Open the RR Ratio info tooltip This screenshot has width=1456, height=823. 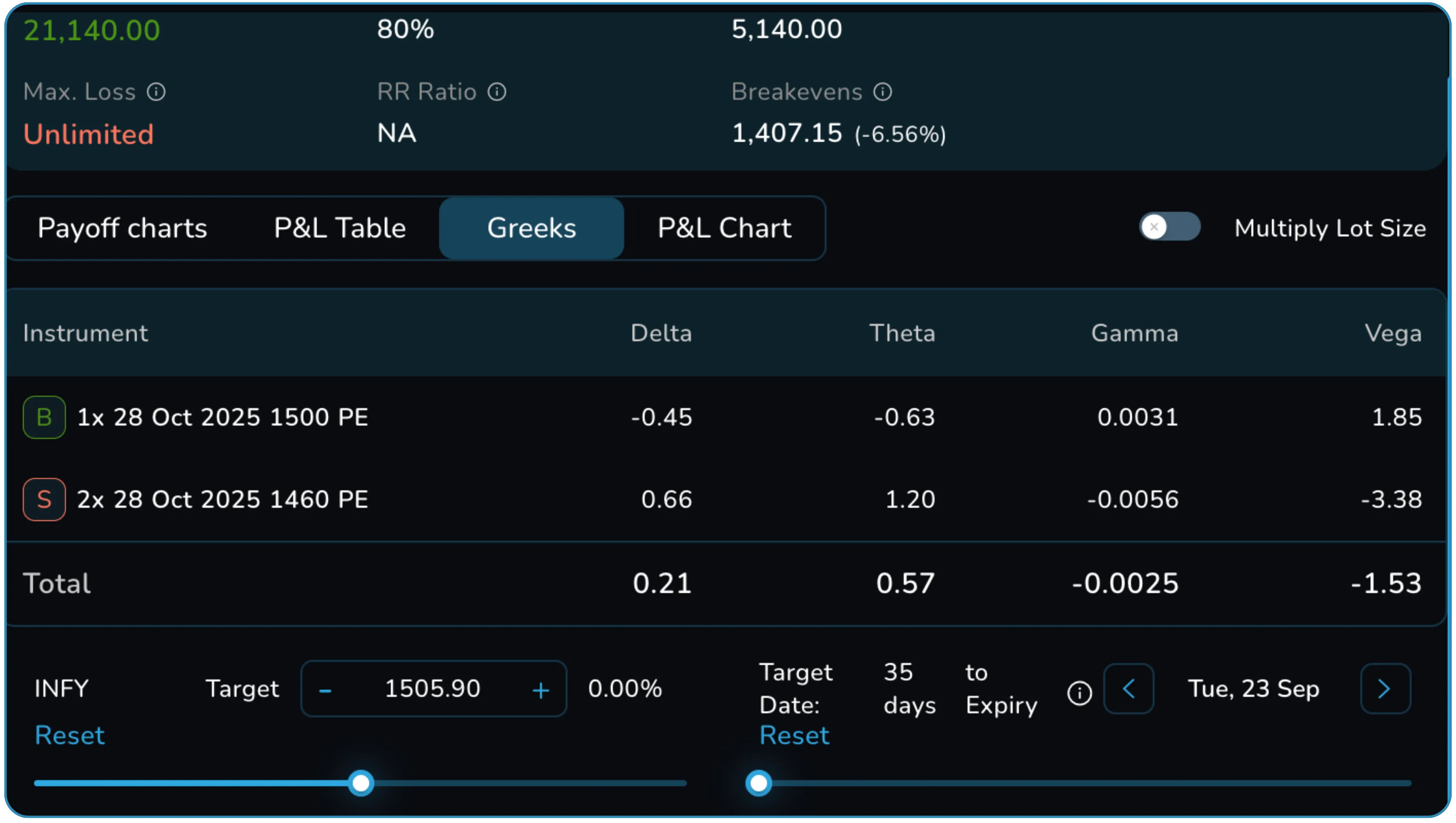click(x=496, y=91)
